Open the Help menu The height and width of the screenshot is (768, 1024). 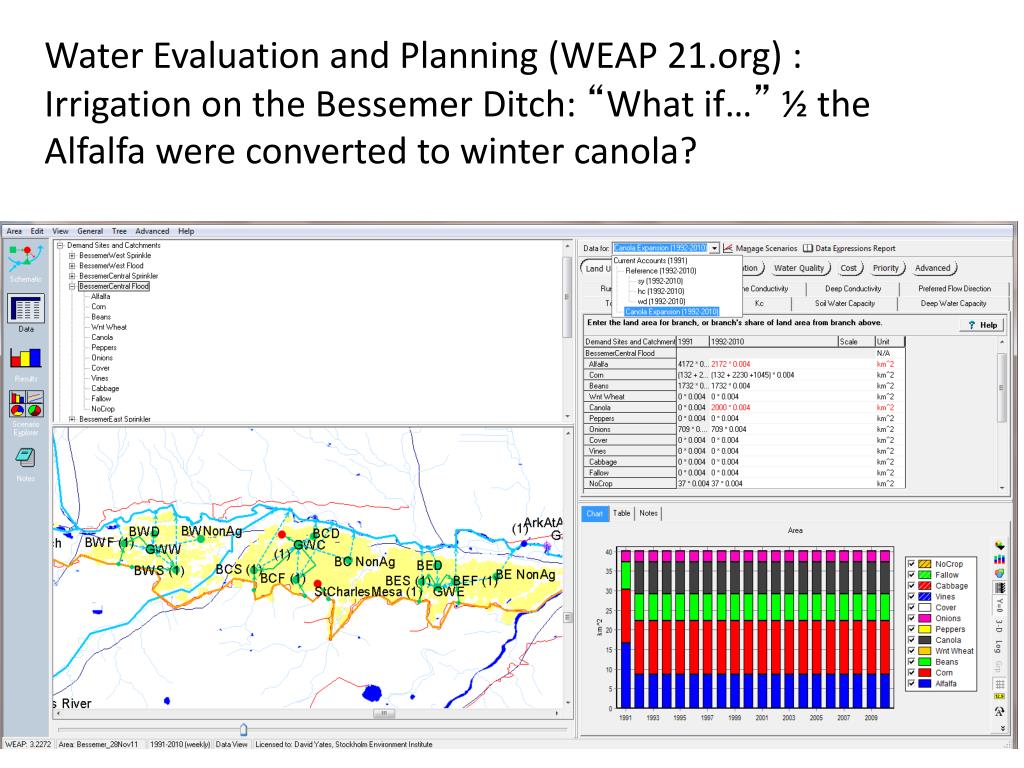(x=186, y=231)
